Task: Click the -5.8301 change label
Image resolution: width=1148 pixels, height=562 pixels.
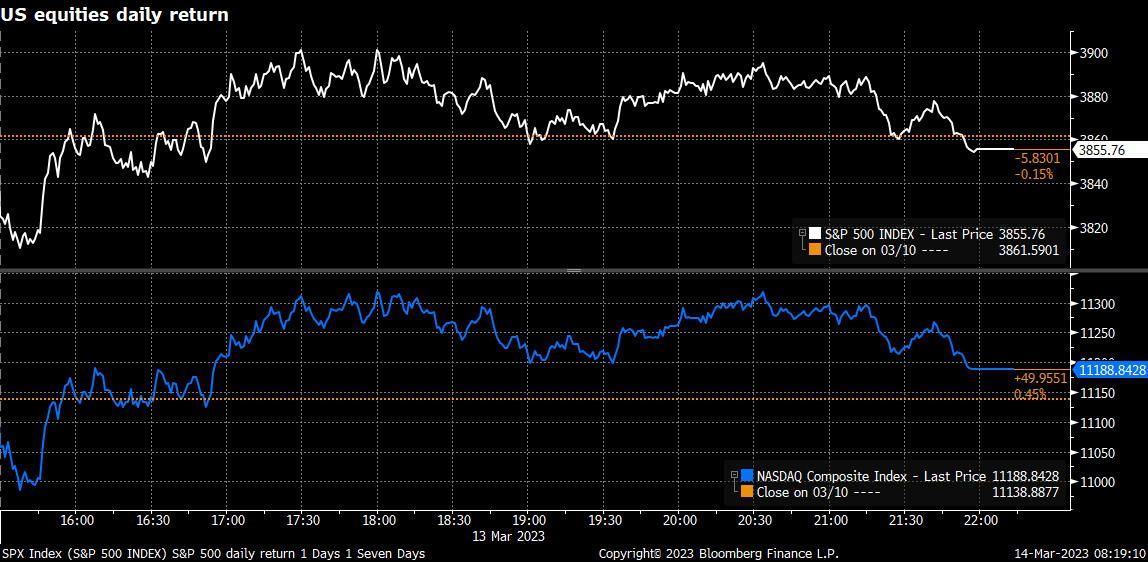Action: tap(1036, 158)
